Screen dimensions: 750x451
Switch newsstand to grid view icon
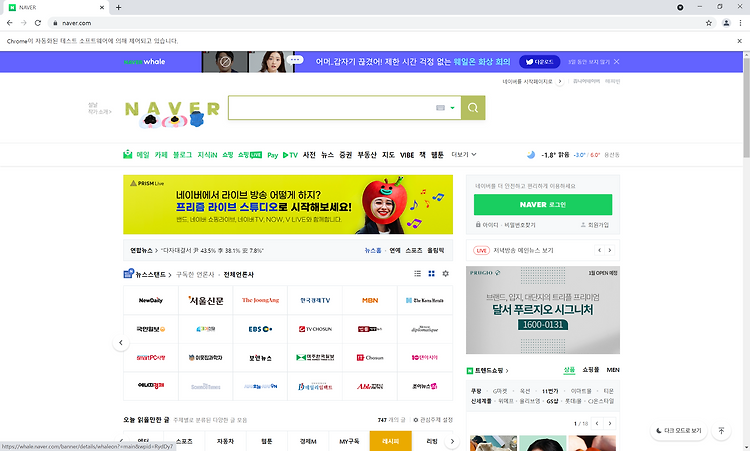[431, 274]
